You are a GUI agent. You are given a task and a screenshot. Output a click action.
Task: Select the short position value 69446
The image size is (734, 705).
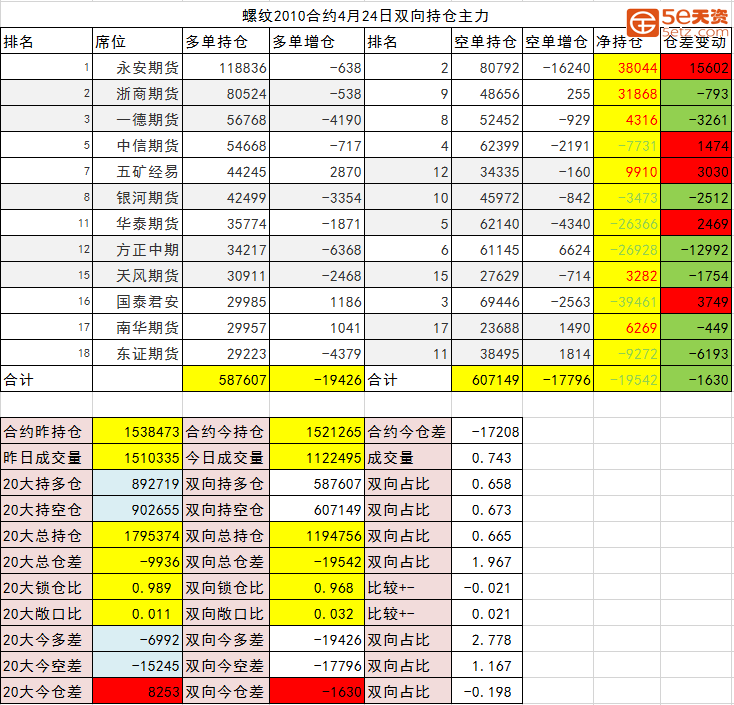[x=487, y=302]
